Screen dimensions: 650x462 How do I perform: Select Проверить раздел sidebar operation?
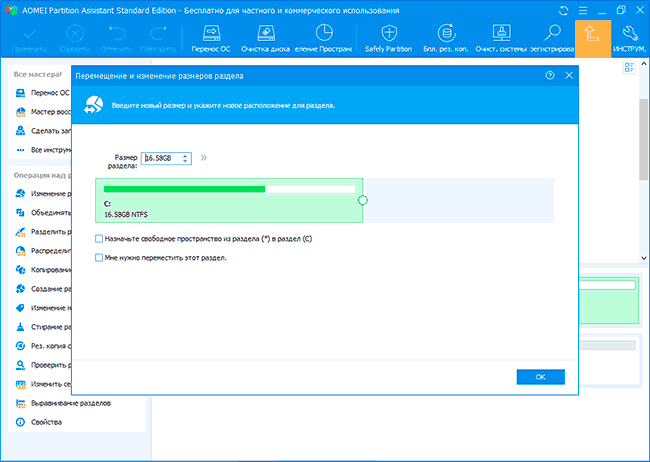(43, 365)
